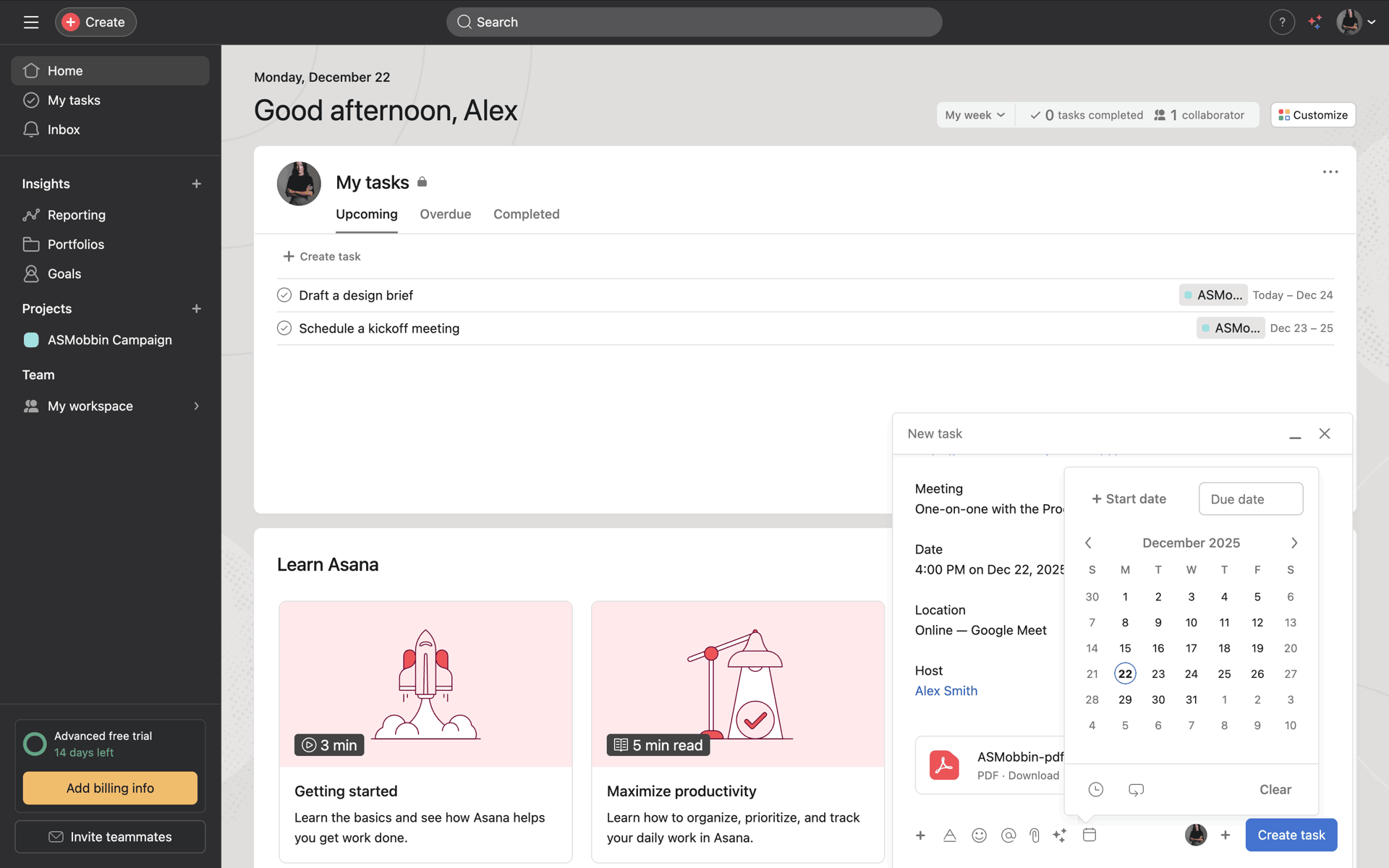Open the Asana AI sparkle icon in top bar
This screenshot has width=1389, height=868.
(1315, 22)
